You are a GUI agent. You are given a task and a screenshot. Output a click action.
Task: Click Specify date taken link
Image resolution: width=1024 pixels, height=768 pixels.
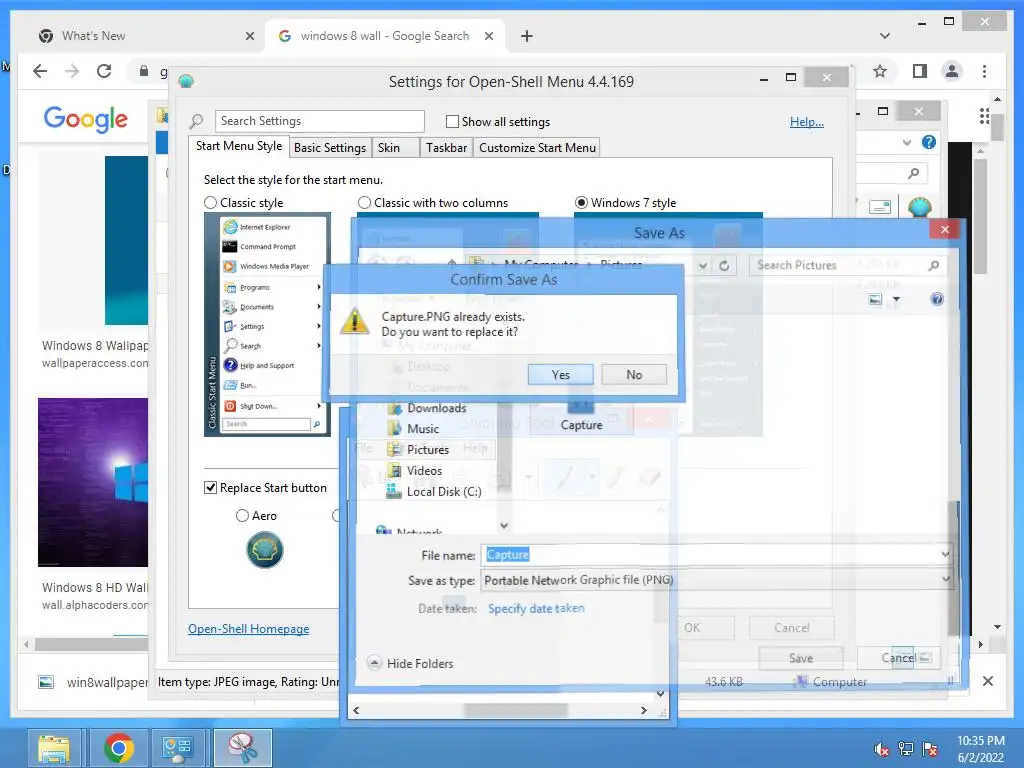pos(536,608)
